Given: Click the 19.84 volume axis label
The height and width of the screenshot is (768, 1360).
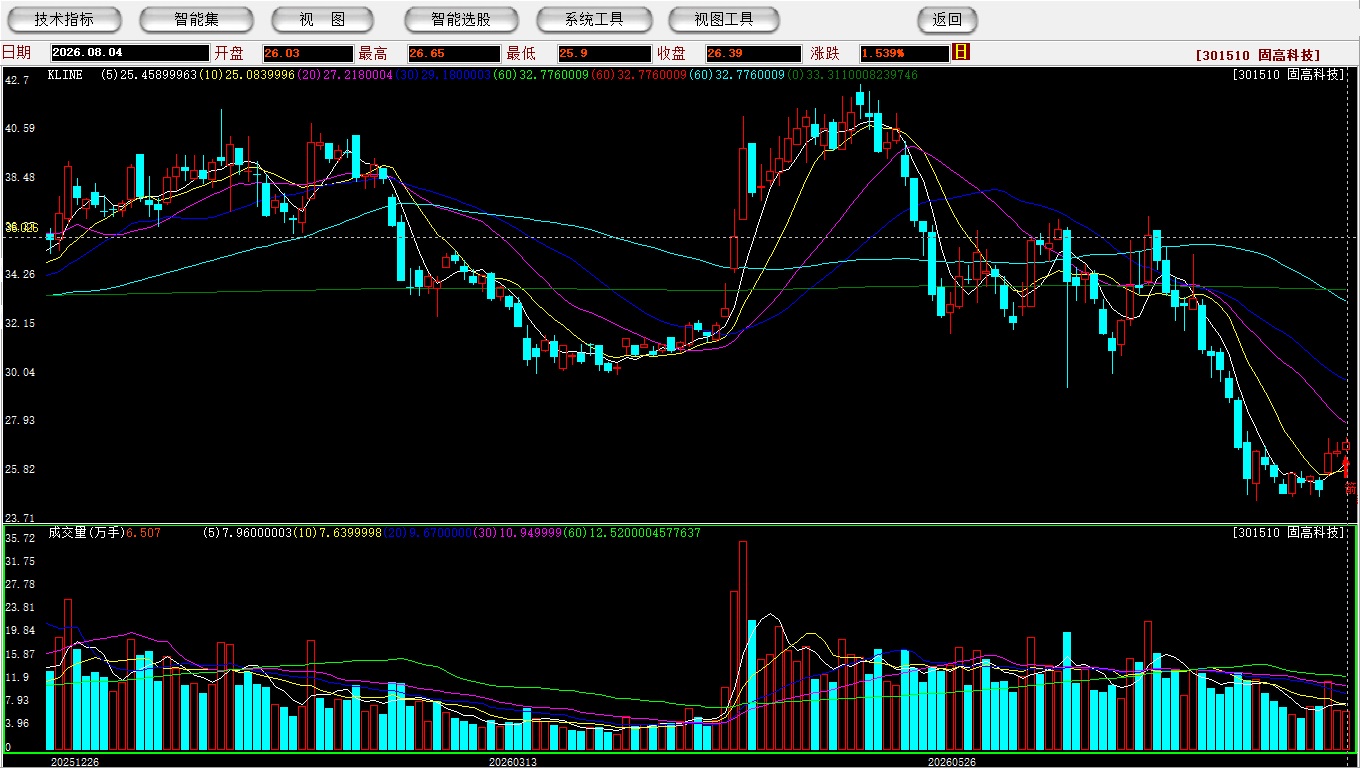Looking at the screenshot, I should (x=20, y=630).
